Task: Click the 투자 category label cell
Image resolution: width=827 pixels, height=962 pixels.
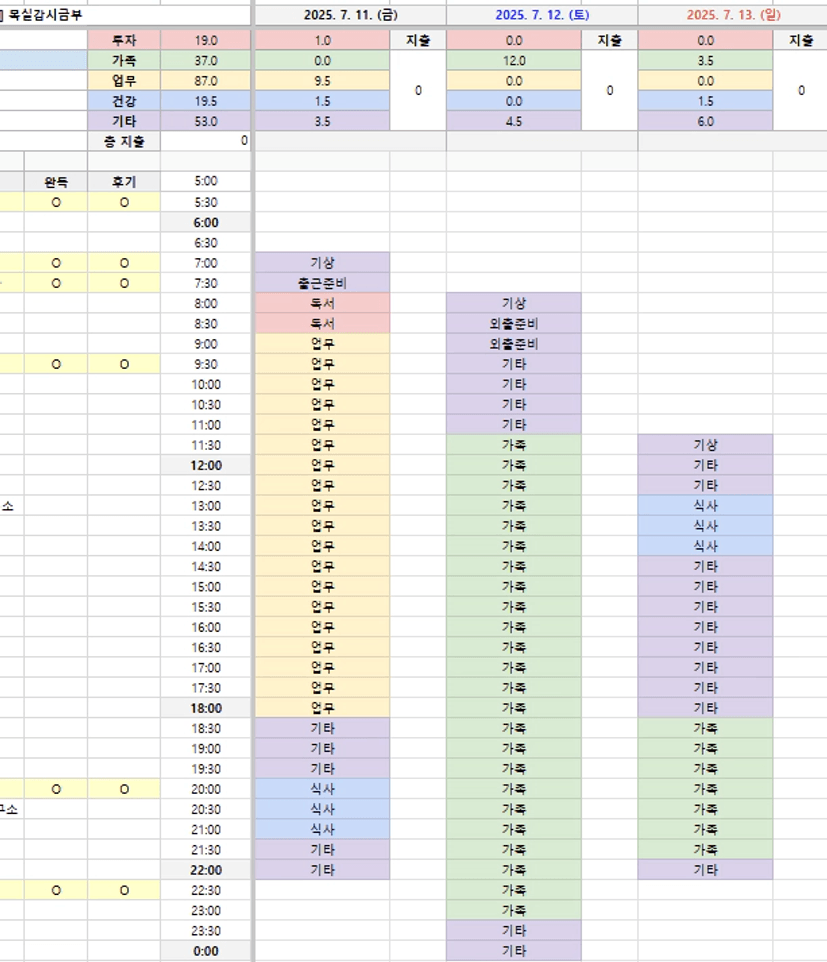Action: [124, 40]
